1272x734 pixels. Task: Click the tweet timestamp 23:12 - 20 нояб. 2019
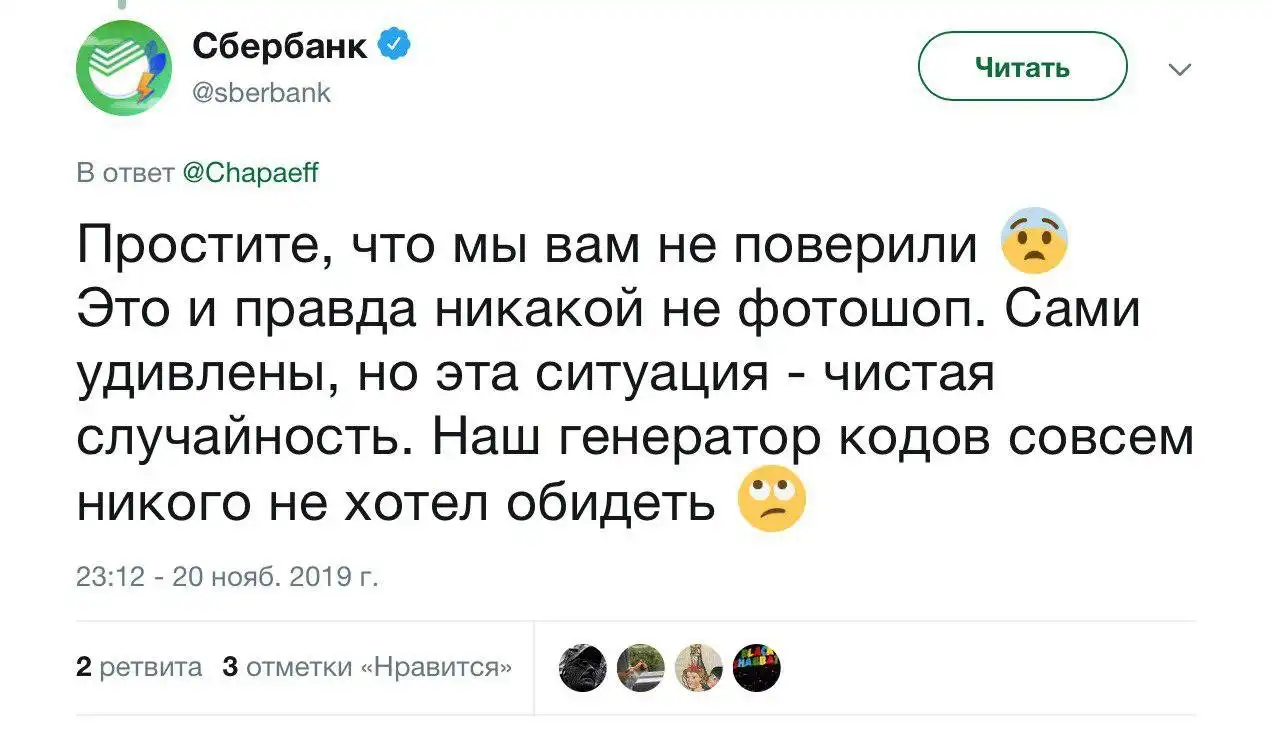tap(227, 577)
